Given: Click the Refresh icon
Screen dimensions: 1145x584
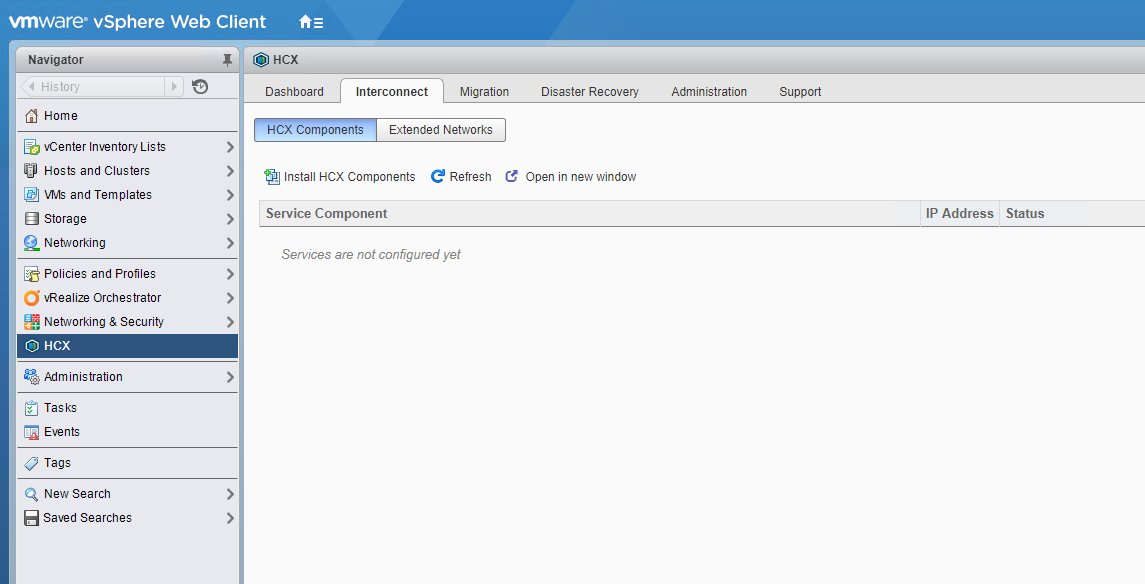Looking at the screenshot, I should [438, 177].
